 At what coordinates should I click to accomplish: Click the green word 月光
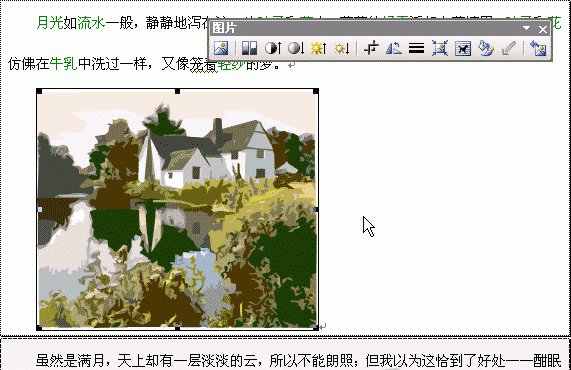tap(50, 23)
